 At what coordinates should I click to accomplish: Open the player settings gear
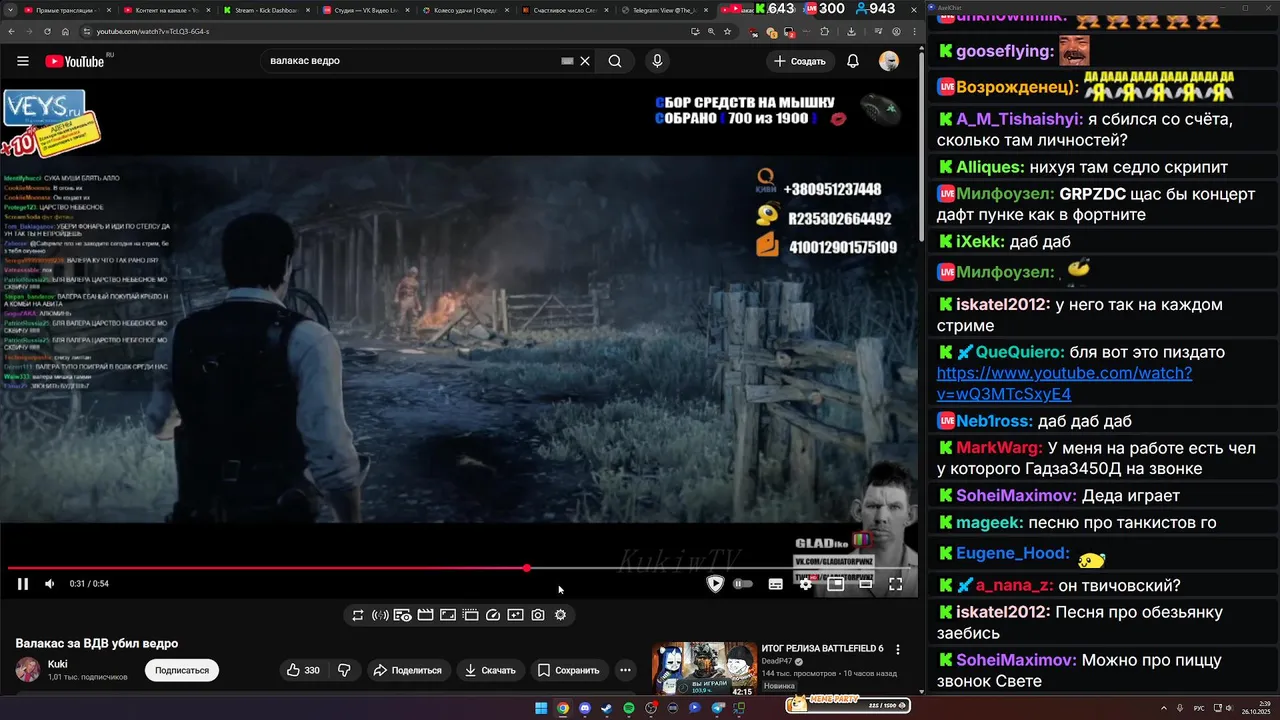(x=805, y=584)
